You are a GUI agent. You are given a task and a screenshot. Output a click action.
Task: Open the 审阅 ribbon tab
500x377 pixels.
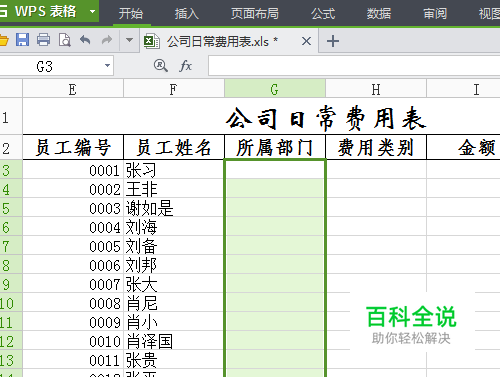click(x=435, y=14)
